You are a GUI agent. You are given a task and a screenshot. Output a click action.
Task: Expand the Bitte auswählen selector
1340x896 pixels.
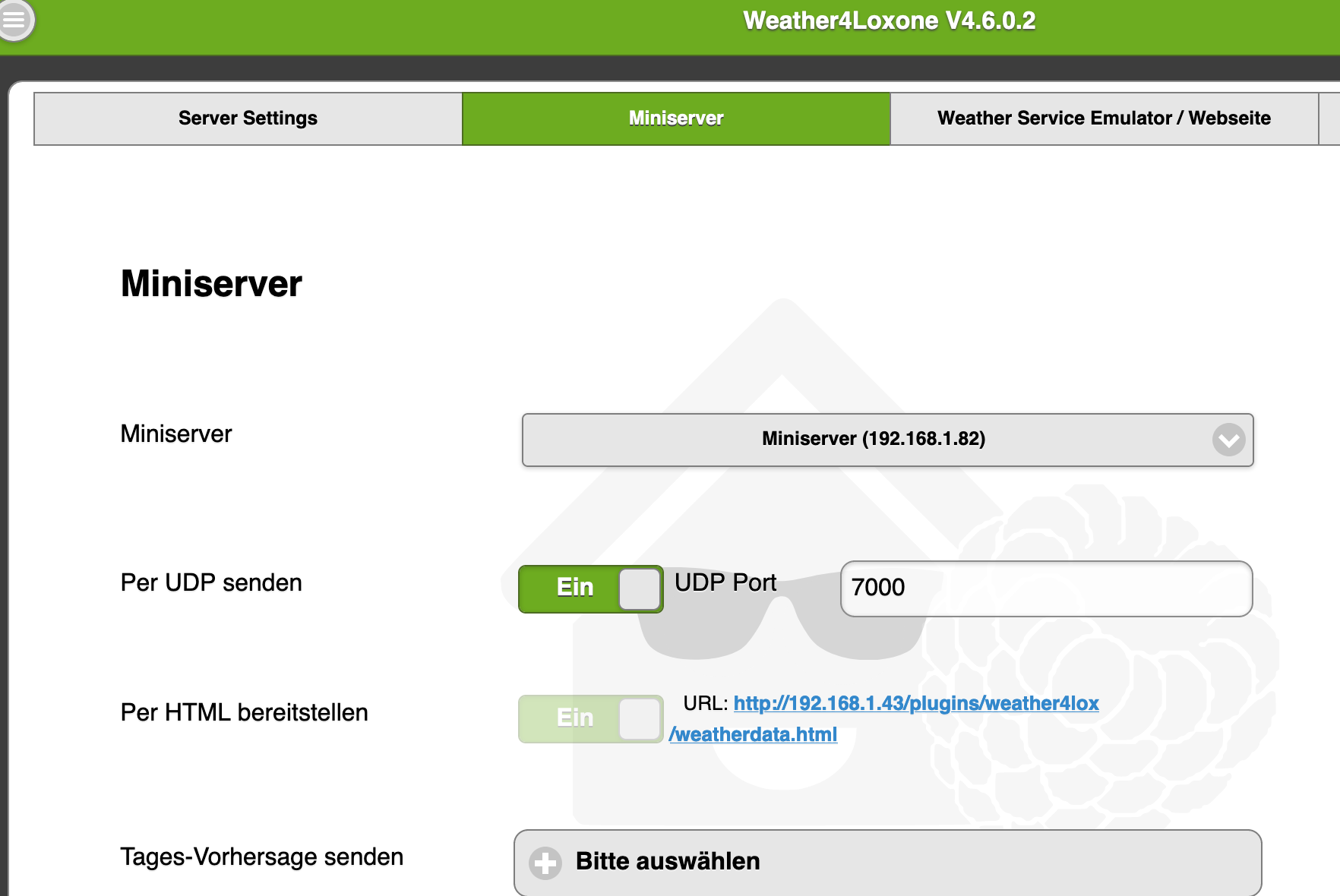pyautogui.click(x=887, y=863)
